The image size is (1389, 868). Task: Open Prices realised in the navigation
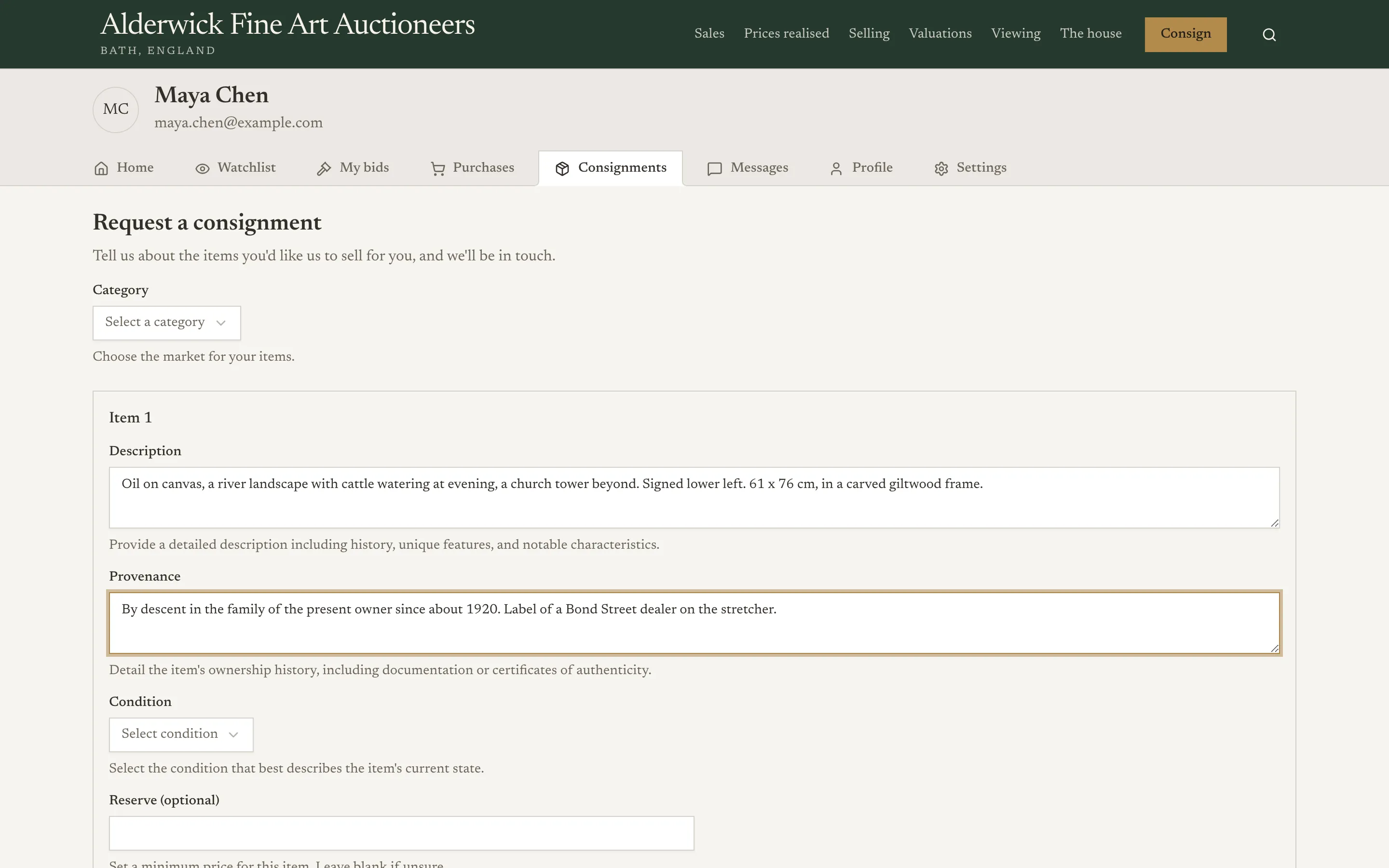tap(786, 33)
